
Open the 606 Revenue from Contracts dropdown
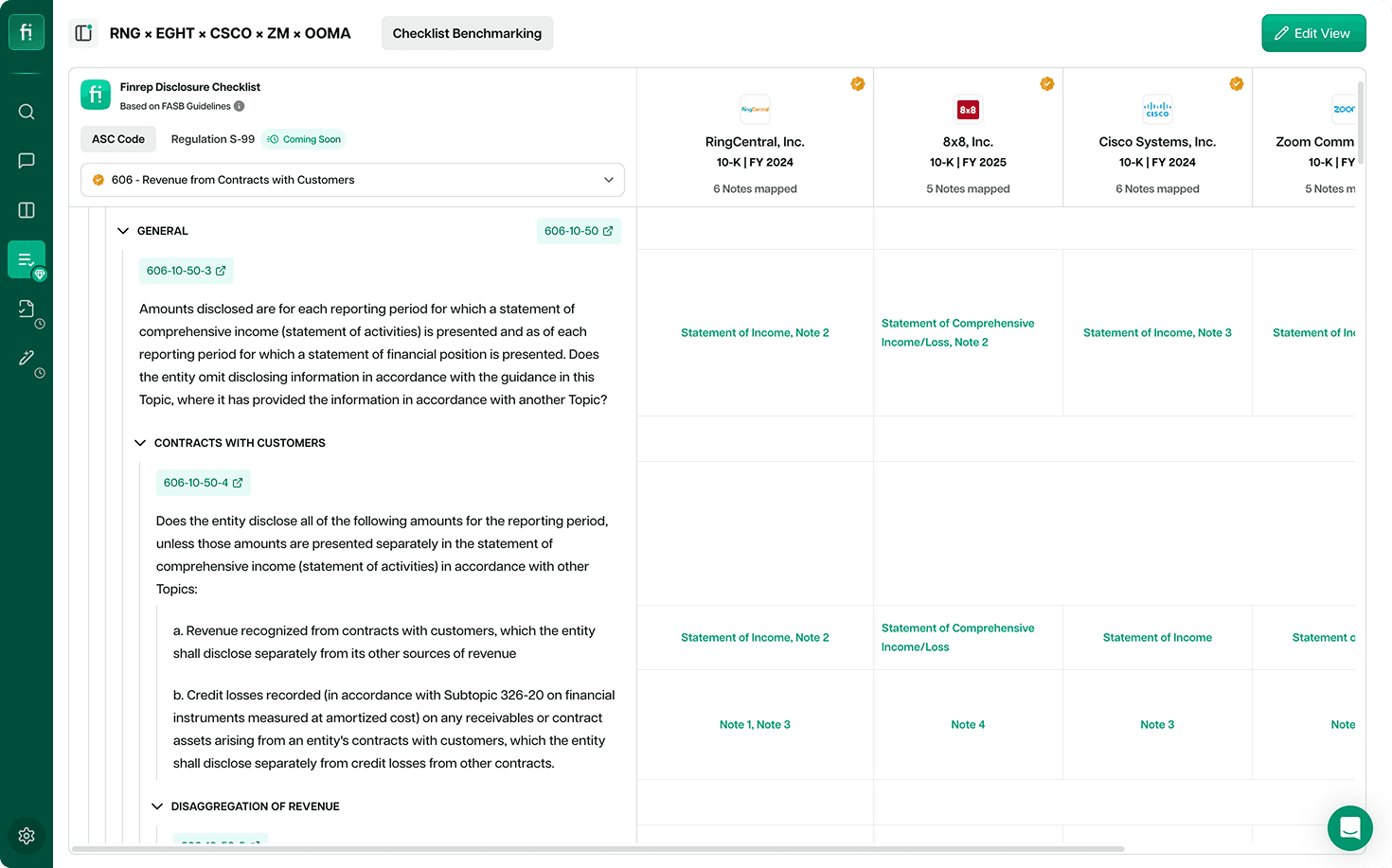click(x=352, y=180)
